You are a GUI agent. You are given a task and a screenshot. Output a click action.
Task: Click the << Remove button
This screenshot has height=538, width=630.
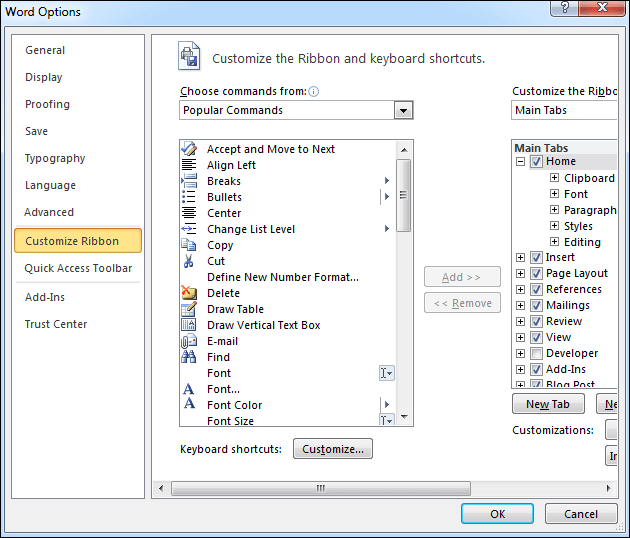click(462, 303)
